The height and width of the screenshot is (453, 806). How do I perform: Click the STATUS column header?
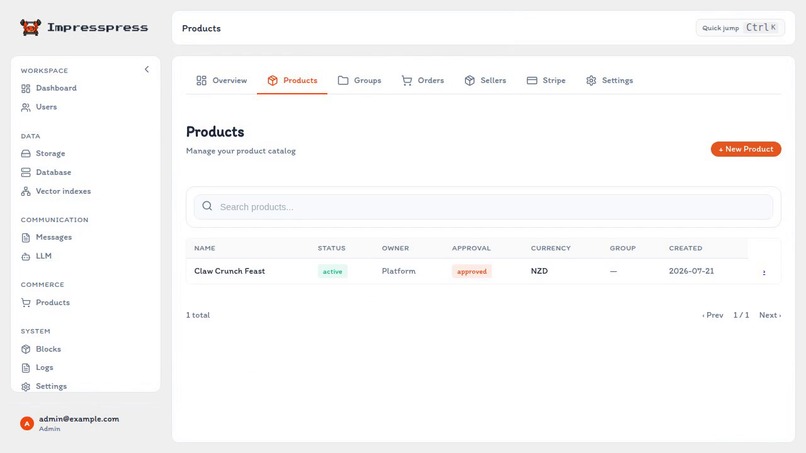point(332,248)
